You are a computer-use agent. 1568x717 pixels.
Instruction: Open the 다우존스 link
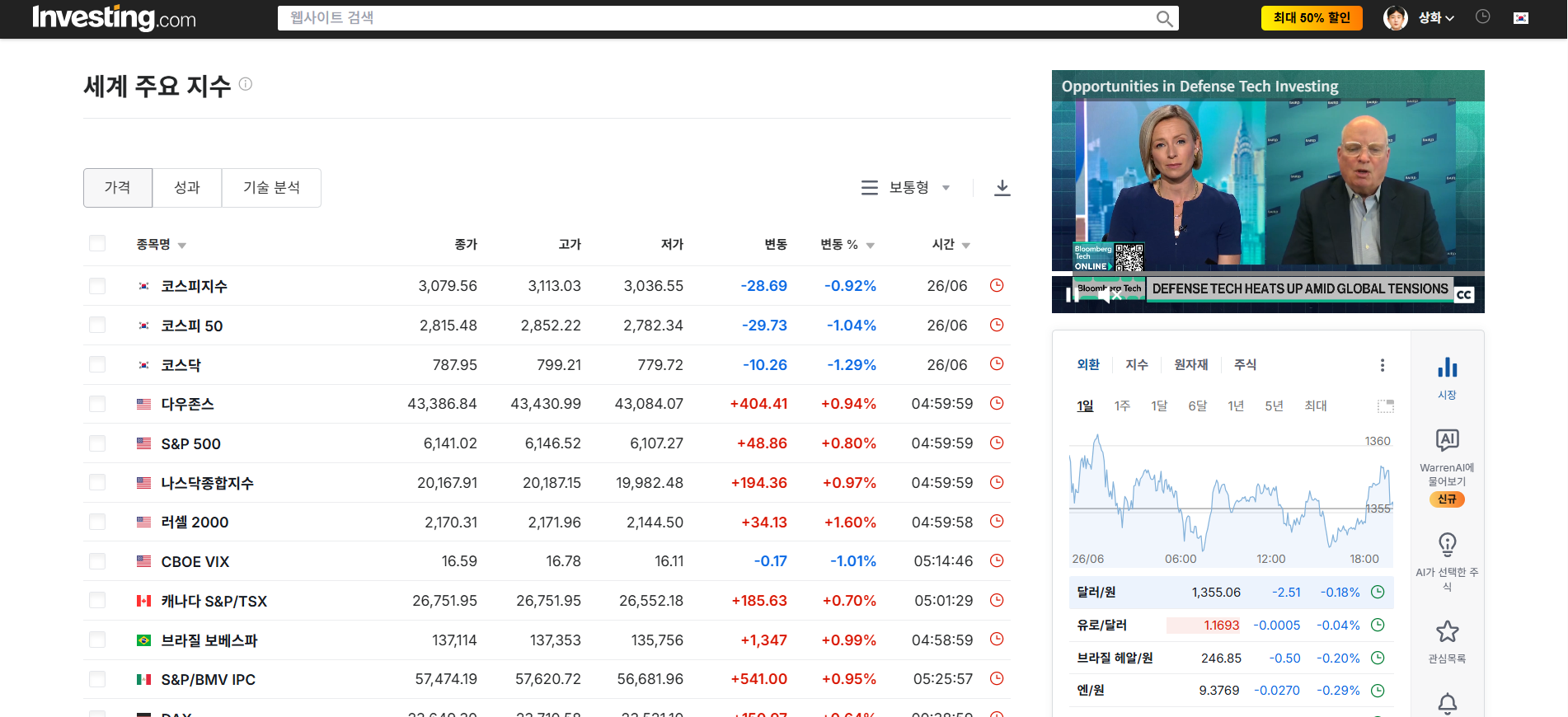click(x=187, y=404)
